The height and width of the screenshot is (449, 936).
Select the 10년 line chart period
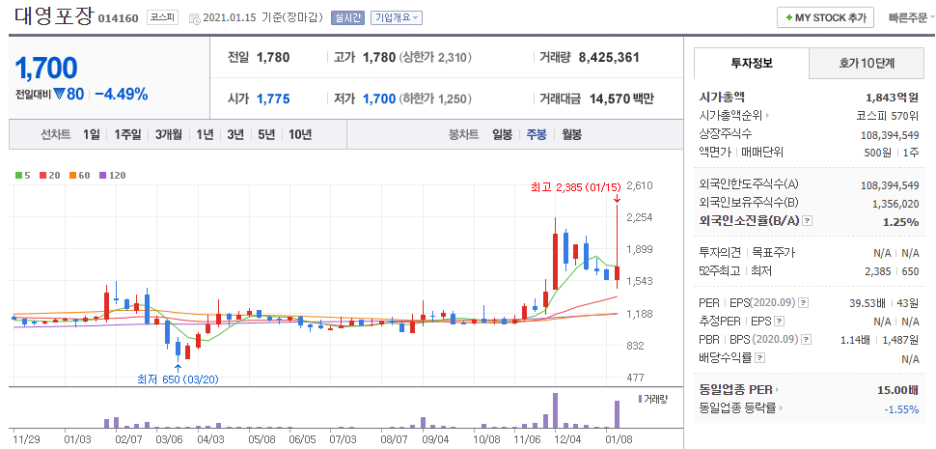tap(300, 134)
